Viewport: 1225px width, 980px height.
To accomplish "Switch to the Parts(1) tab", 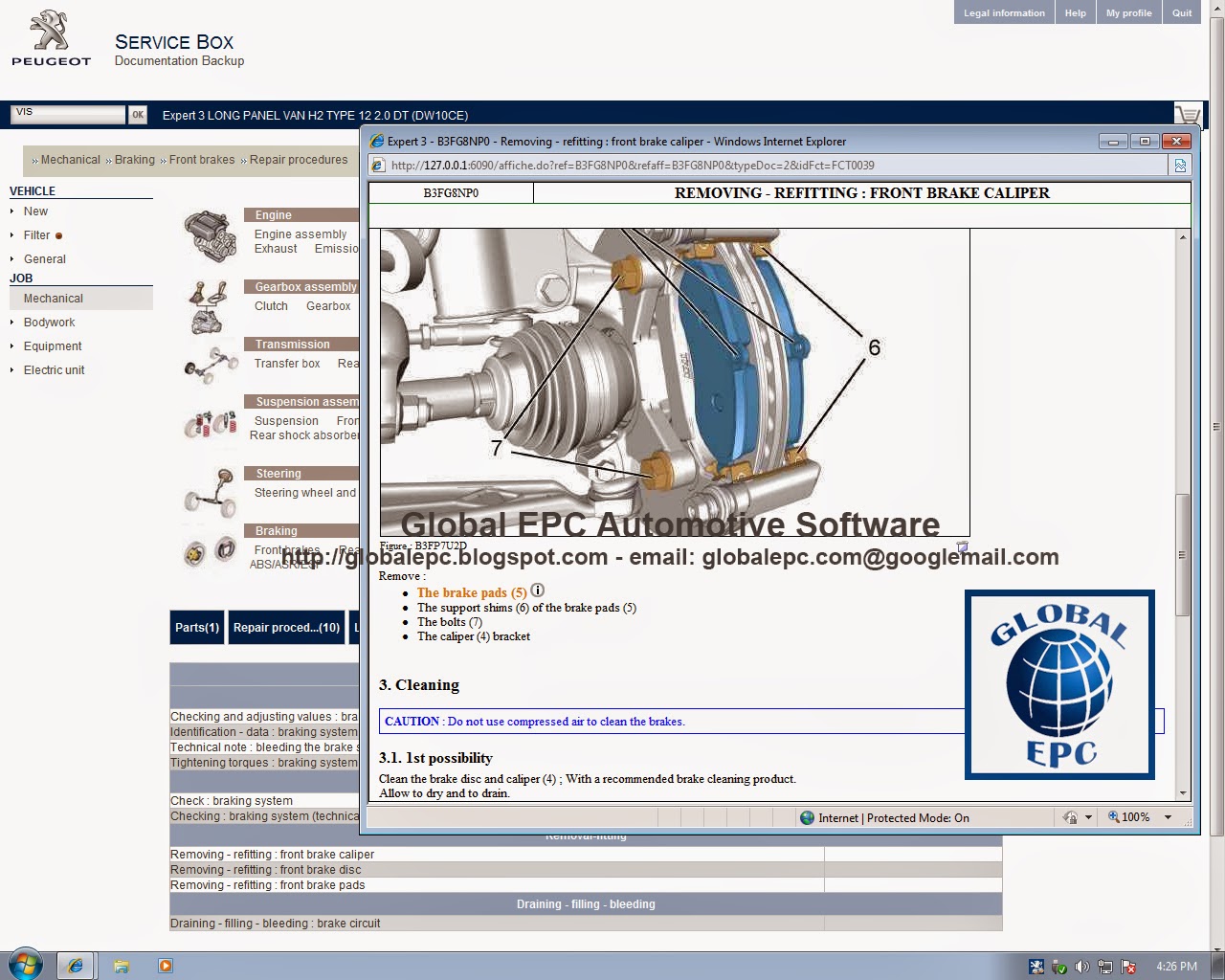I will 196,627.
